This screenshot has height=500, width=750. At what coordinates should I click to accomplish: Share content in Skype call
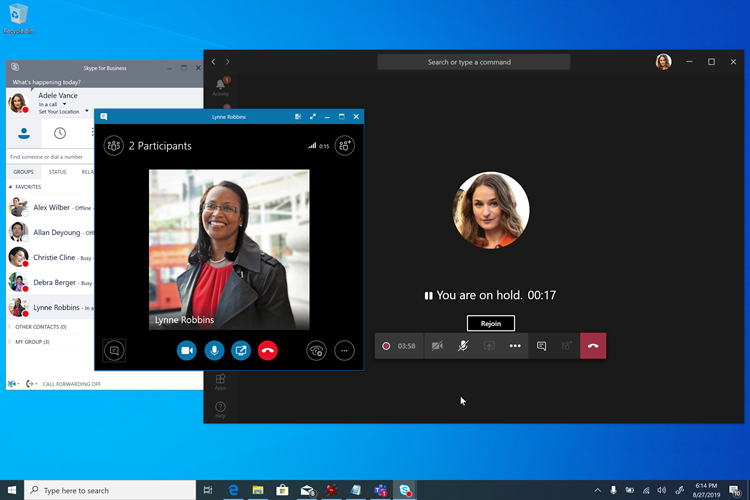[x=241, y=351]
